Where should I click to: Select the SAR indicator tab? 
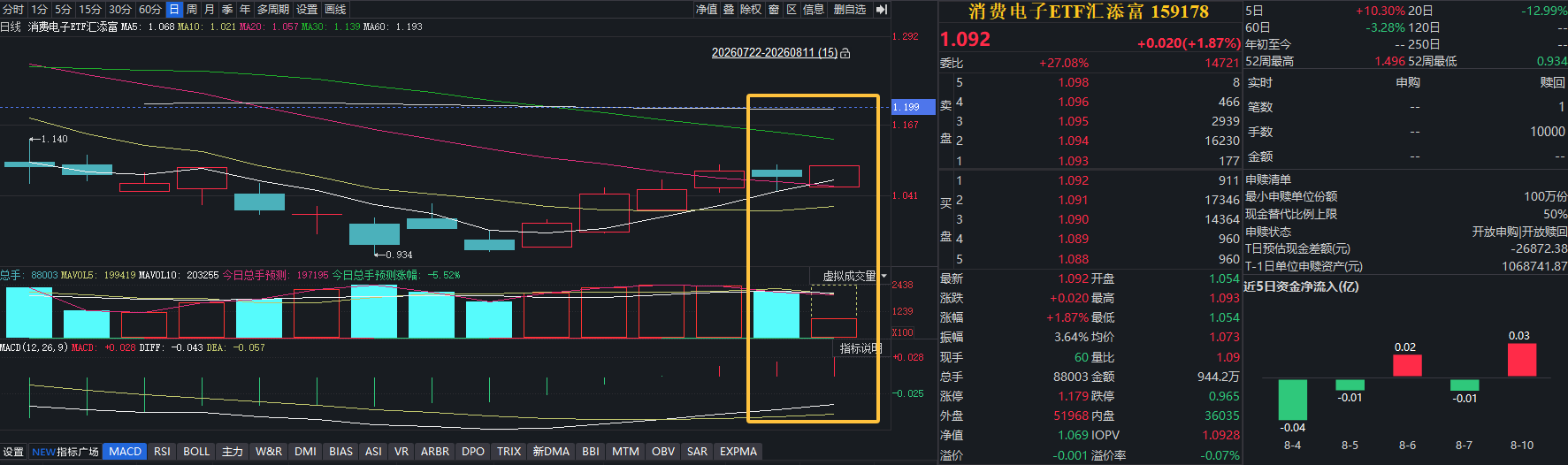pos(697,452)
